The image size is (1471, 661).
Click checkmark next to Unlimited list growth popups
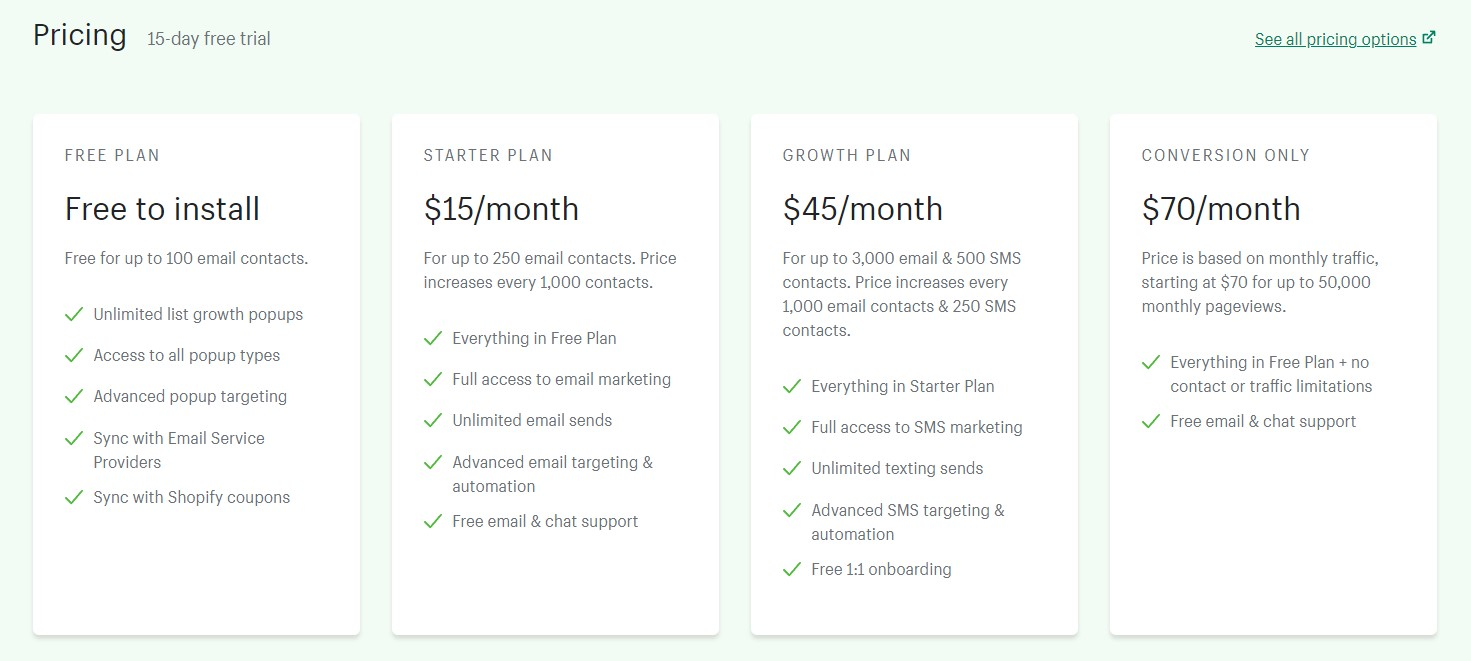(73, 314)
